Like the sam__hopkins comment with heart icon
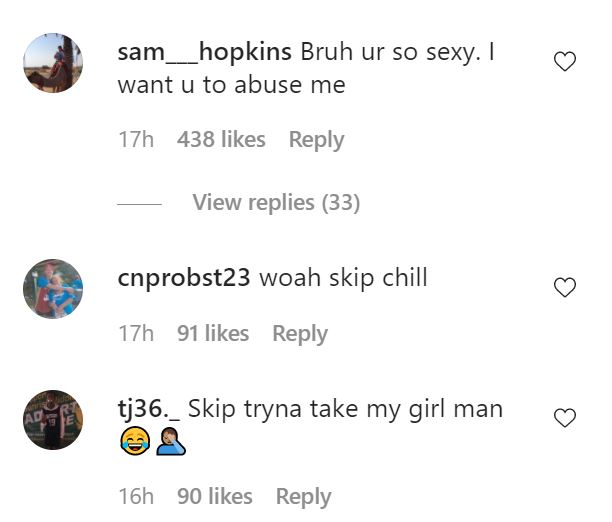 click(565, 62)
